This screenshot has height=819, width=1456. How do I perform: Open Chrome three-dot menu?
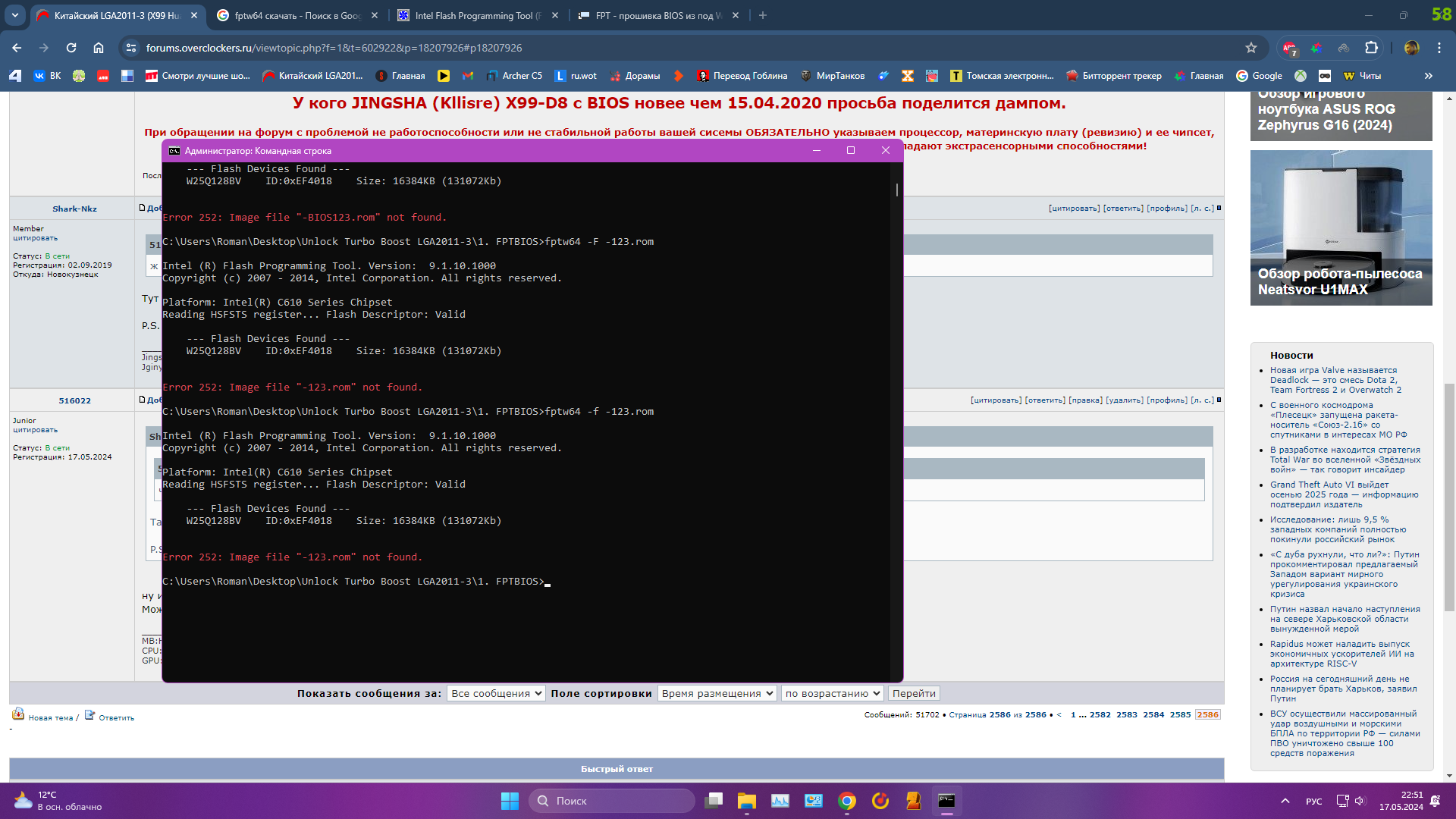coord(1439,48)
